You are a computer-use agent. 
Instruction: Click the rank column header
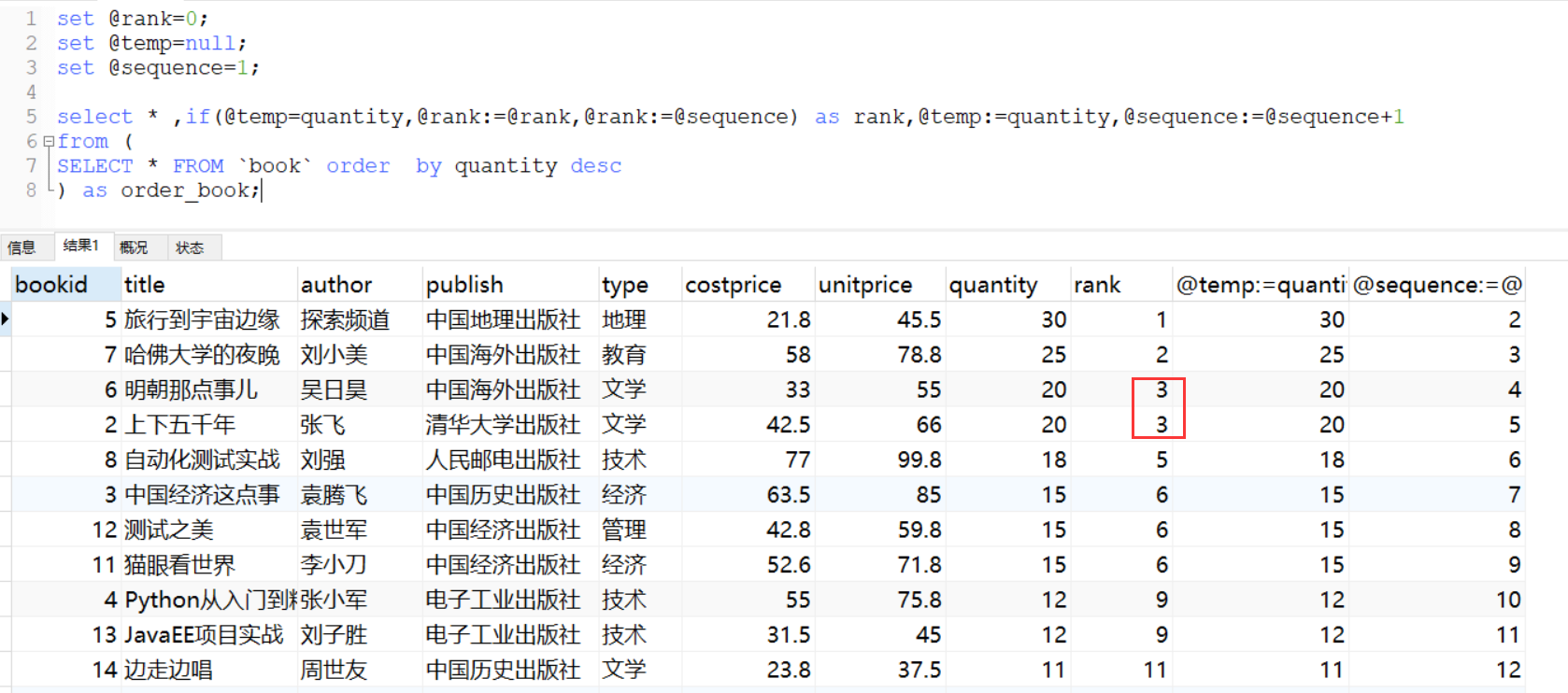pyautogui.click(x=1121, y=285)
